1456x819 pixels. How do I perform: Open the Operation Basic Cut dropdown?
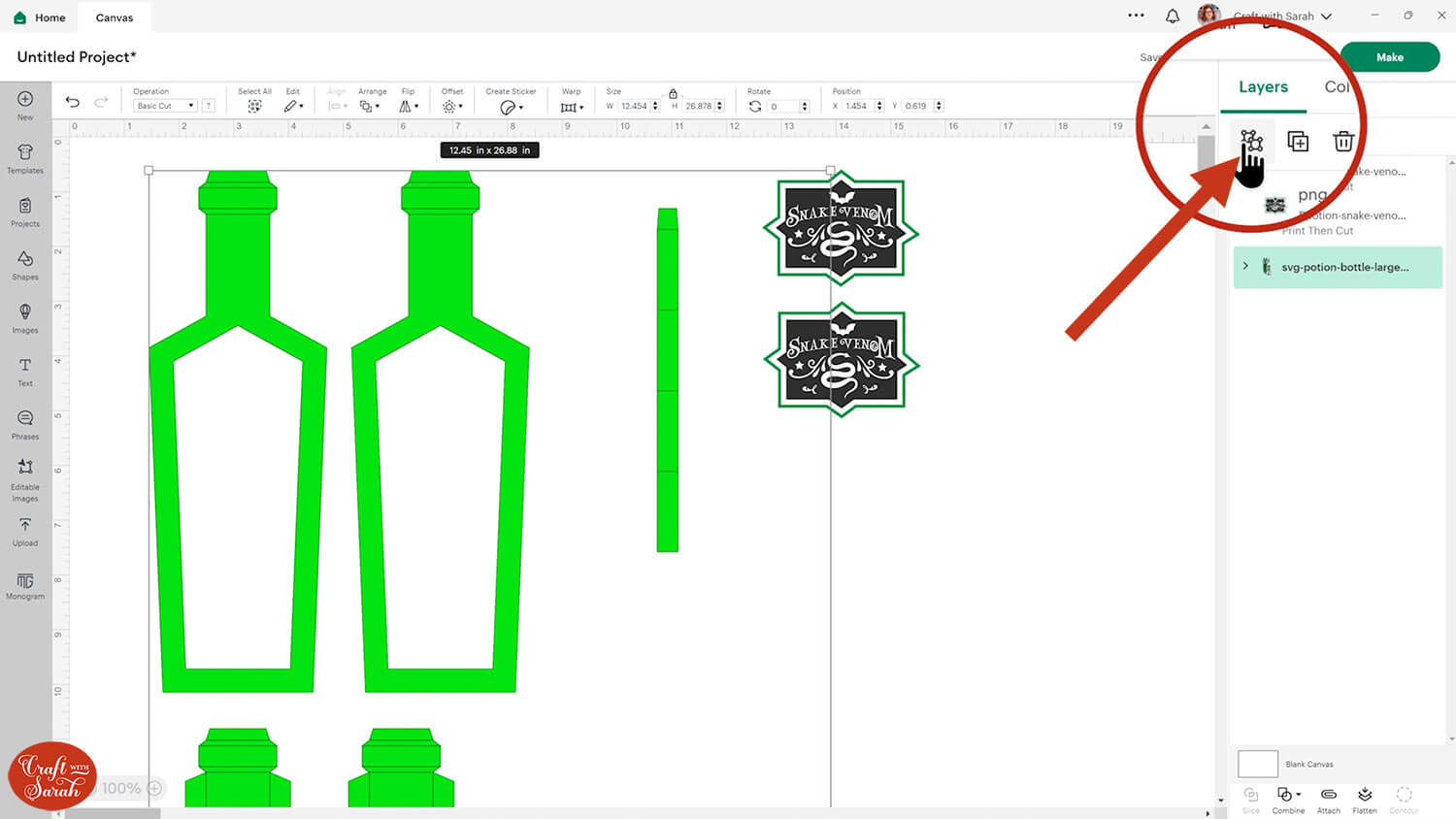coord(165,106)
